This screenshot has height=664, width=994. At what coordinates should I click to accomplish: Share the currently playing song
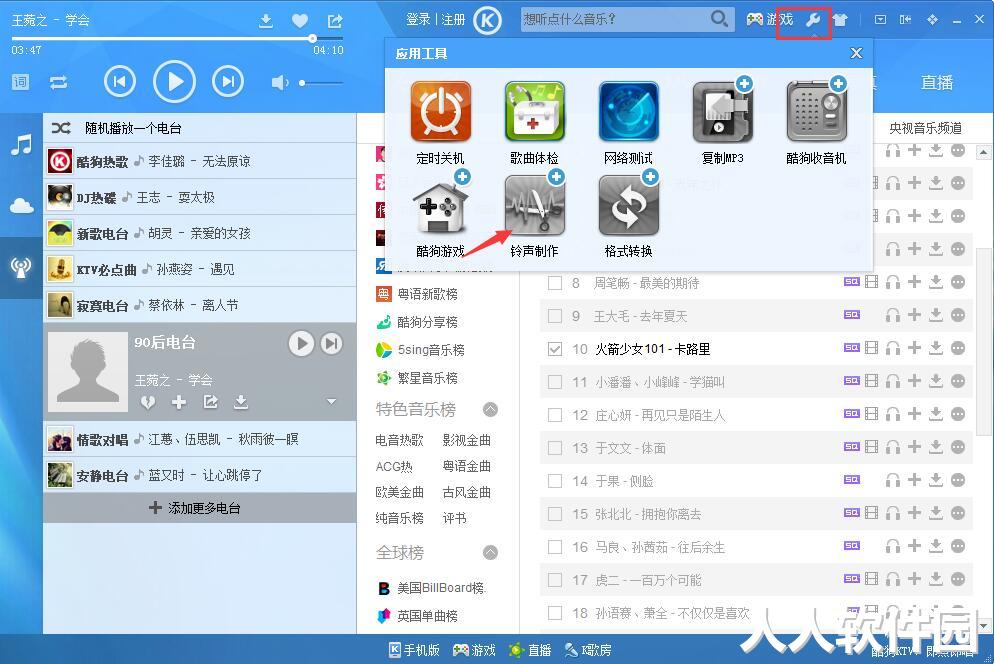coord(335,21)
